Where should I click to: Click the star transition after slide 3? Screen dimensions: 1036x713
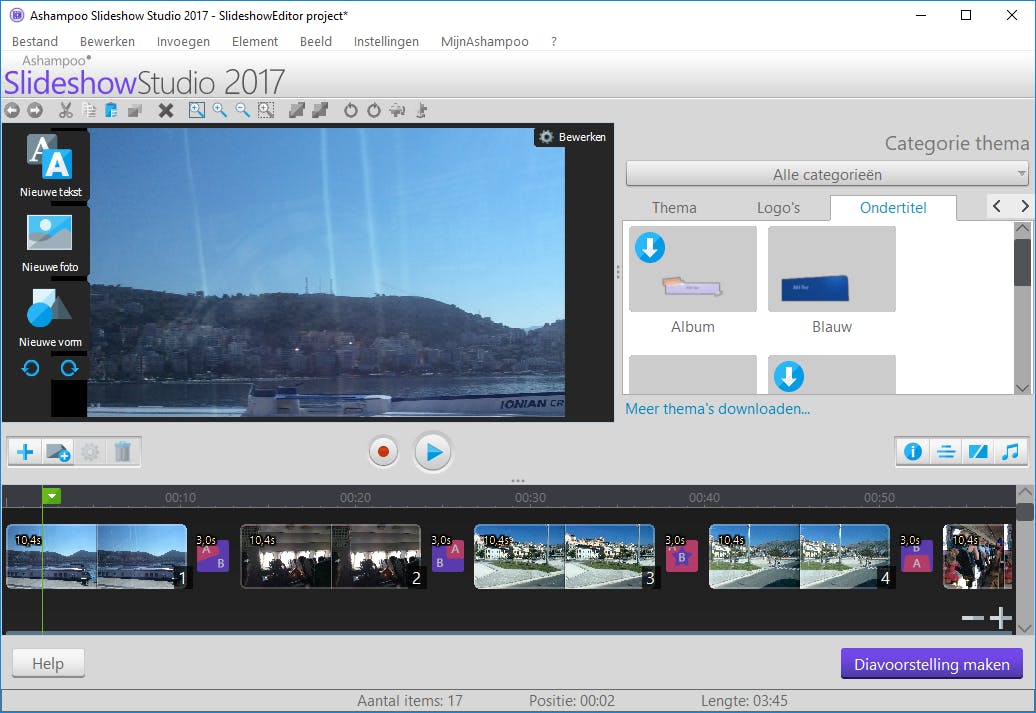[681, 555]
